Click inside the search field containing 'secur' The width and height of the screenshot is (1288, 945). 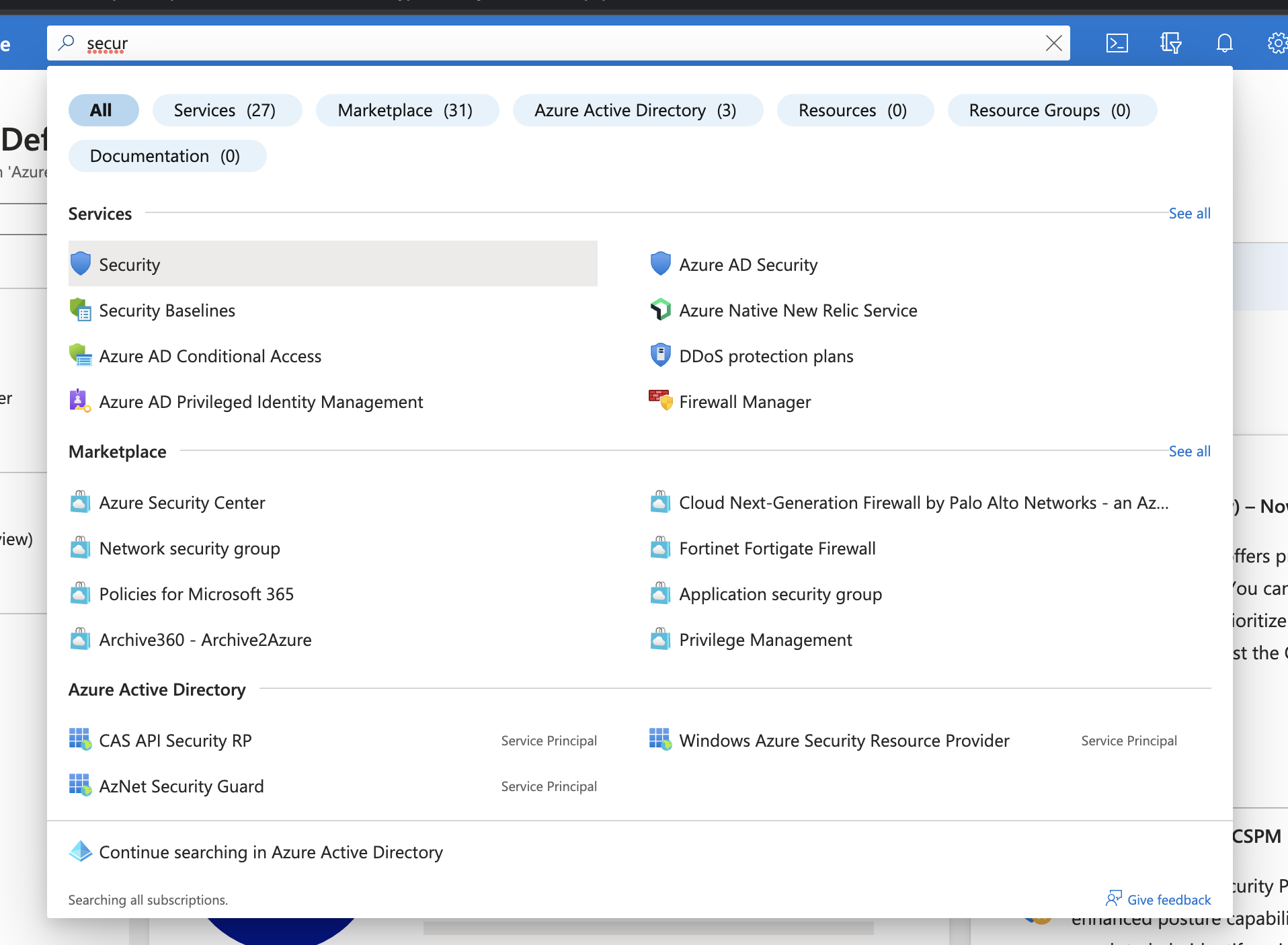(x=558, y=44)
